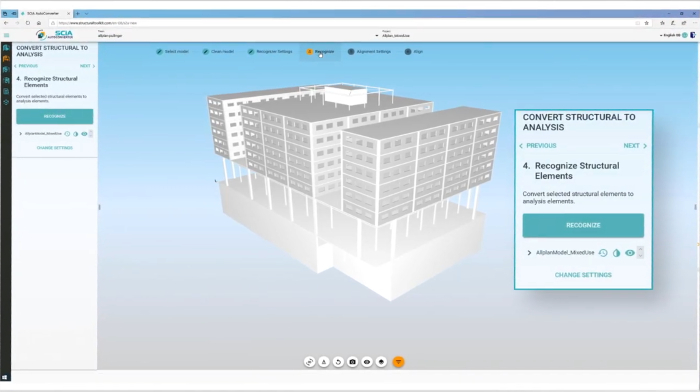700x392 pixels.
Task: Click the perspective cone icon in viewport toolbar
Action: [x=324, y=362]
